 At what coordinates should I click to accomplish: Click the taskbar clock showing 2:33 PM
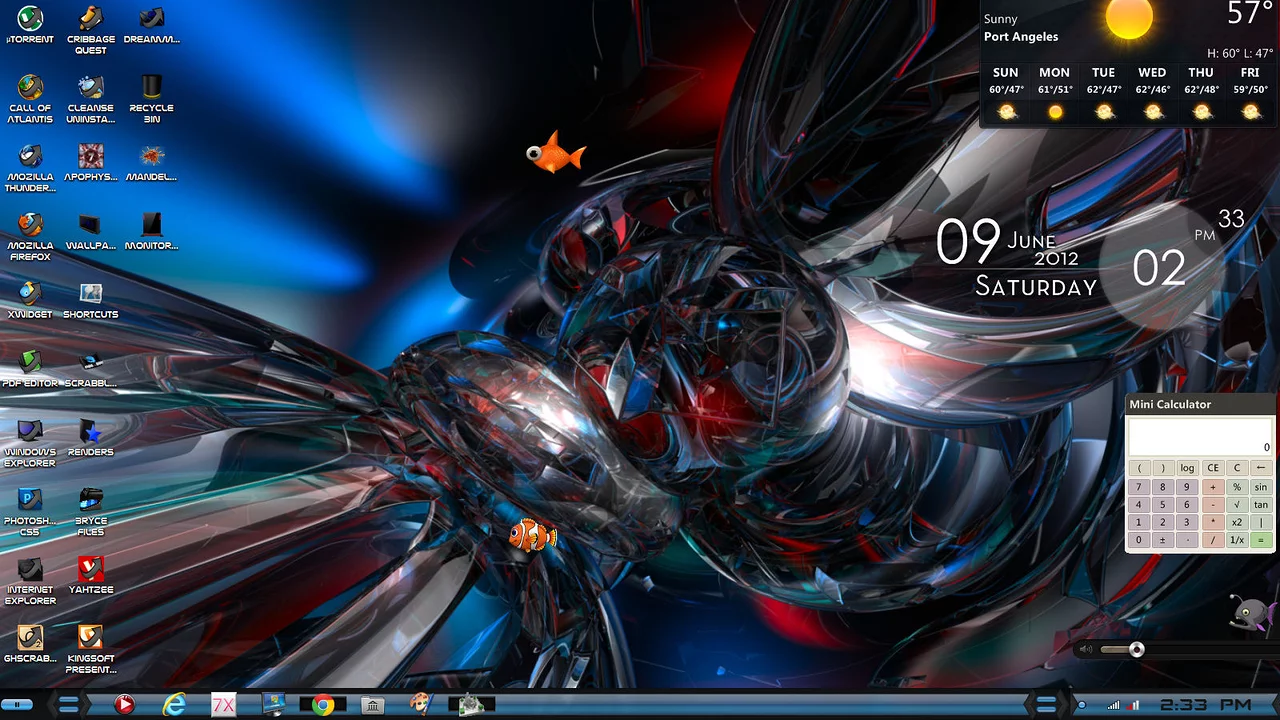[x=1205, y=705]
